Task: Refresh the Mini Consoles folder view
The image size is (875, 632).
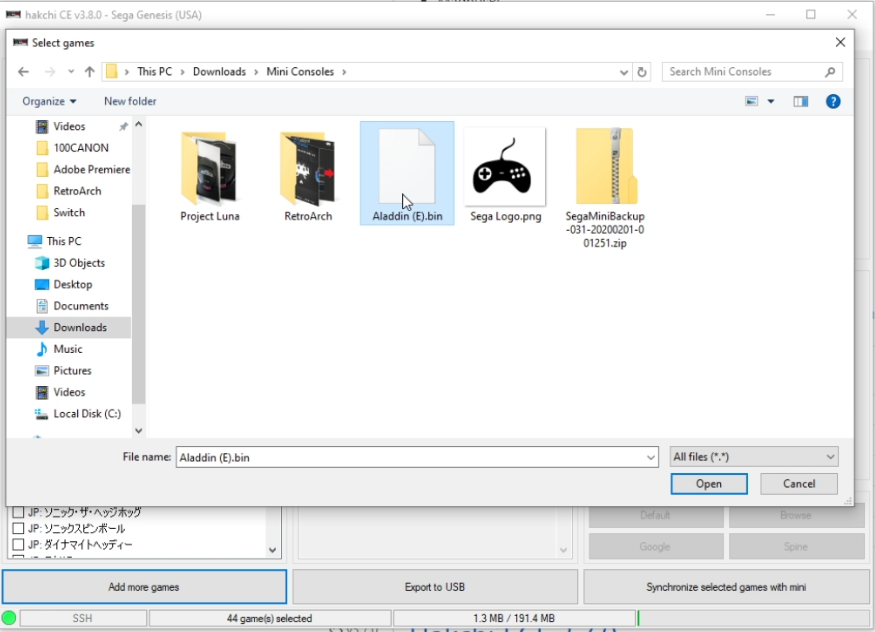Action: 642,72
